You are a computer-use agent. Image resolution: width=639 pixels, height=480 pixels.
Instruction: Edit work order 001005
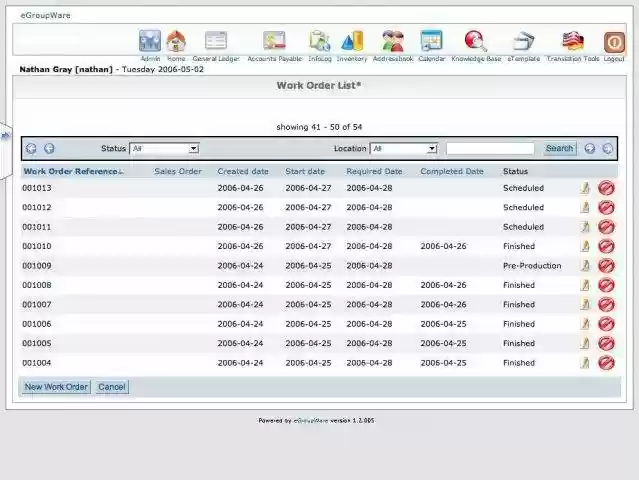coord(585,343)
